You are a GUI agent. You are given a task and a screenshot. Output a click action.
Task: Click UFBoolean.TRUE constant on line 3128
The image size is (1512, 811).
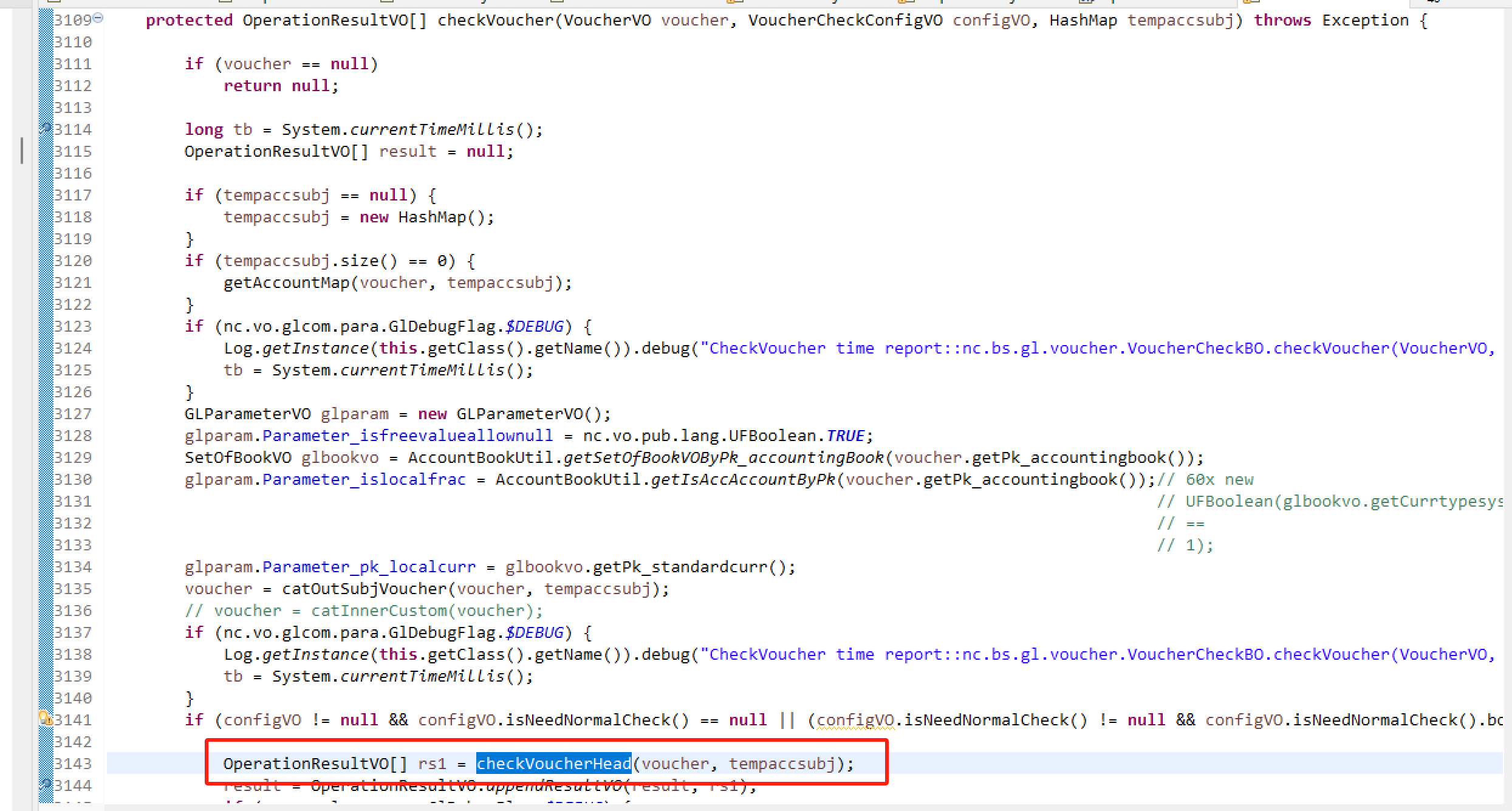796,436
